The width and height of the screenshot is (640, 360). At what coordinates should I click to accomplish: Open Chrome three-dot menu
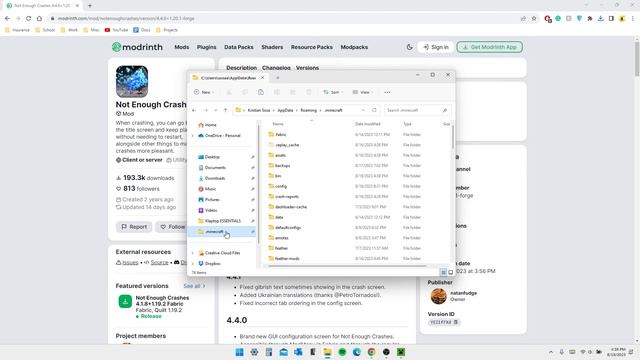tap(633, 18)
